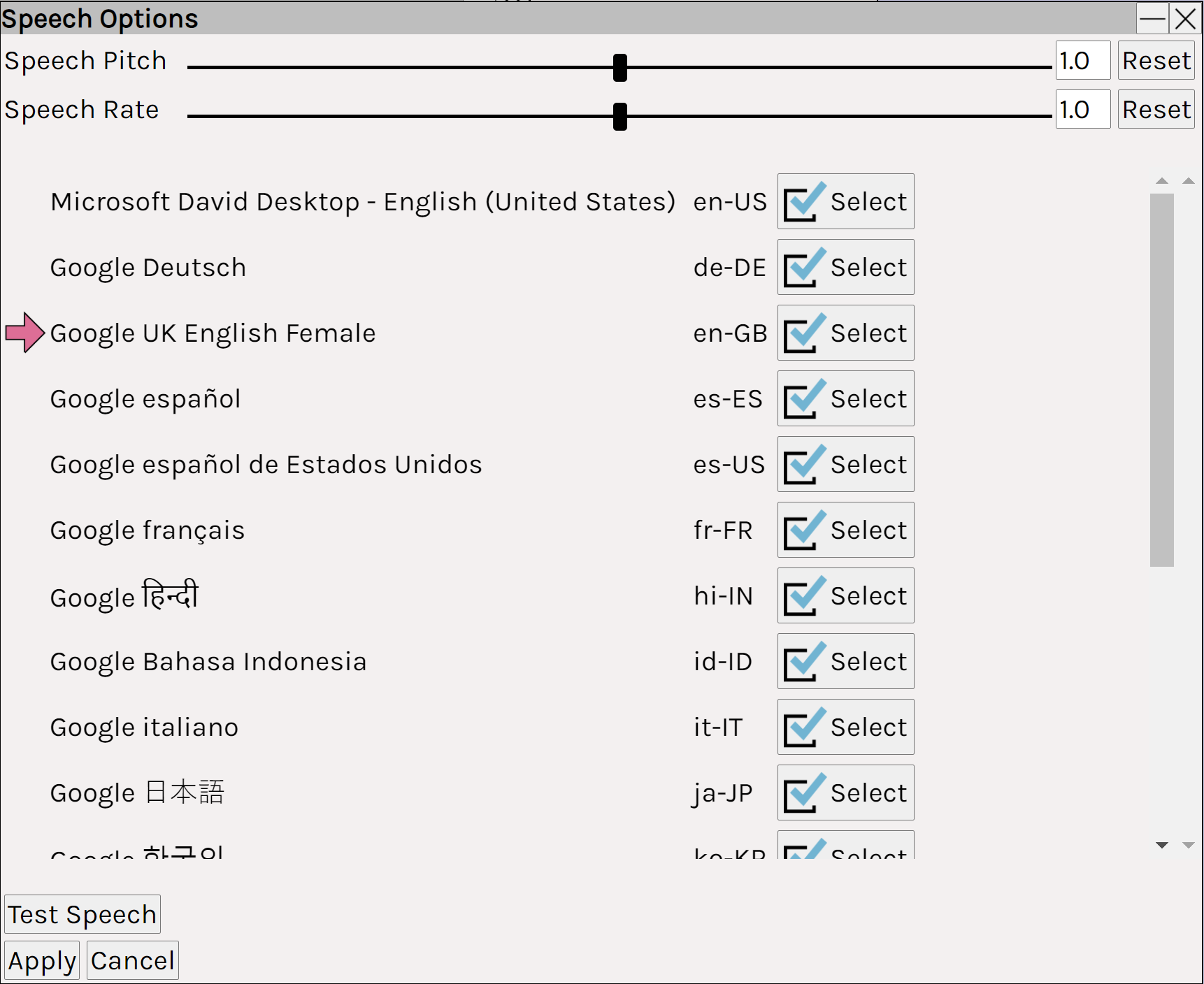Select Google español de Estados Unidos voice
1204x984 pixels.
coord(845,464)
